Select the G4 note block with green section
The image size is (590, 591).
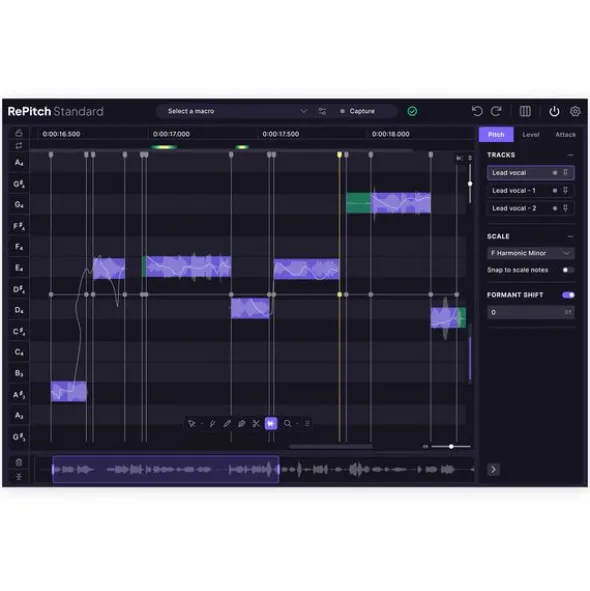[x=388, y=203]
